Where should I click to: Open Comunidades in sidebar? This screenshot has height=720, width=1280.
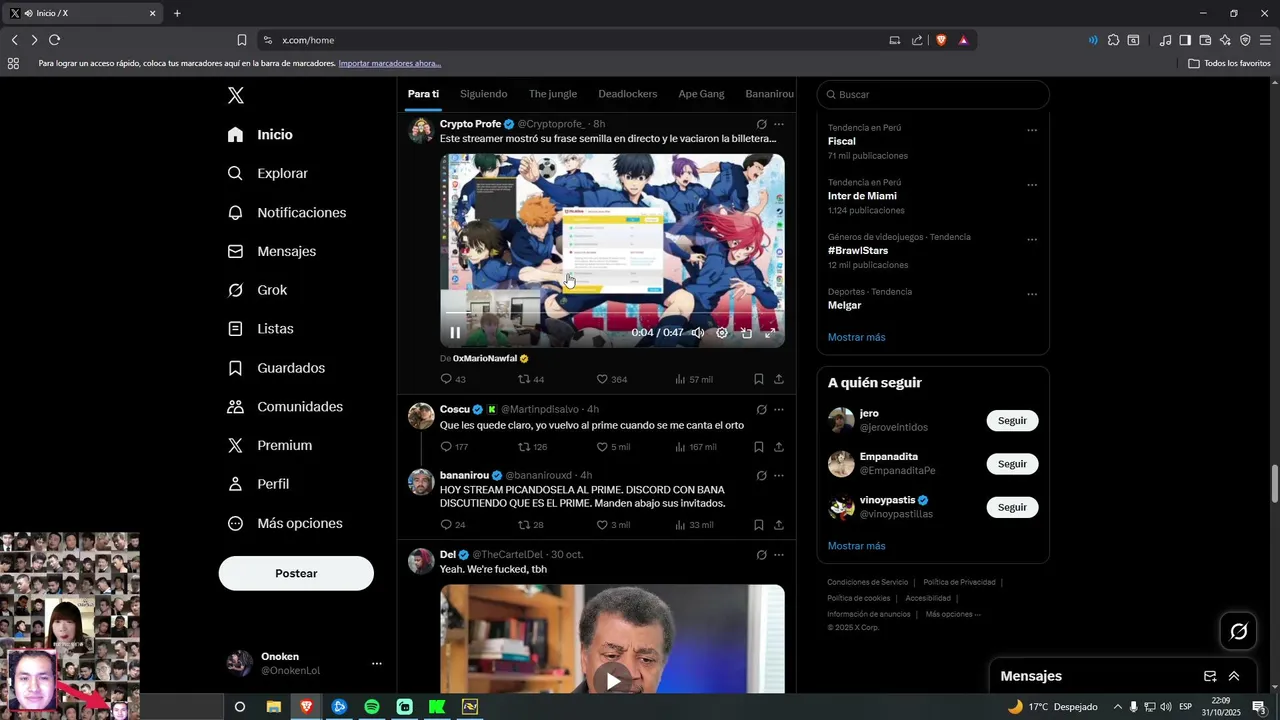tap(285, 407)
